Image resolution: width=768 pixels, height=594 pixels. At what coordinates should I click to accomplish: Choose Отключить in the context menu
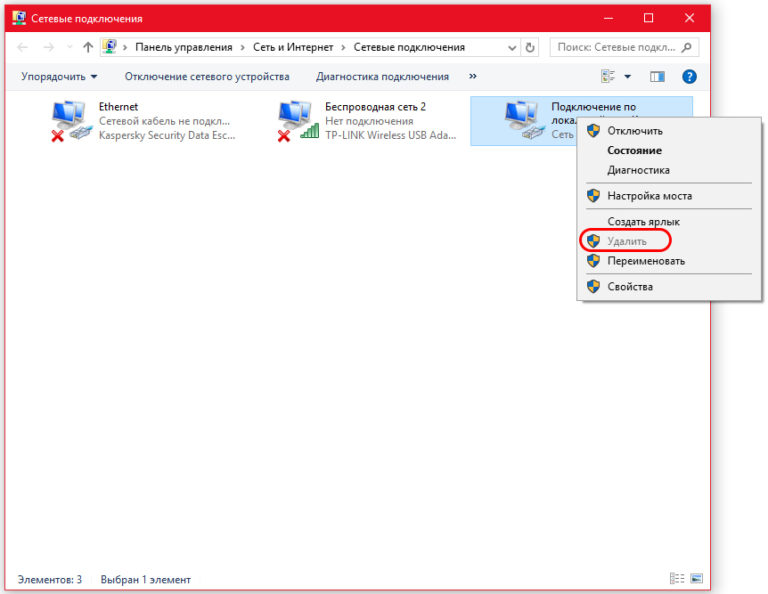tap(634, 130)
